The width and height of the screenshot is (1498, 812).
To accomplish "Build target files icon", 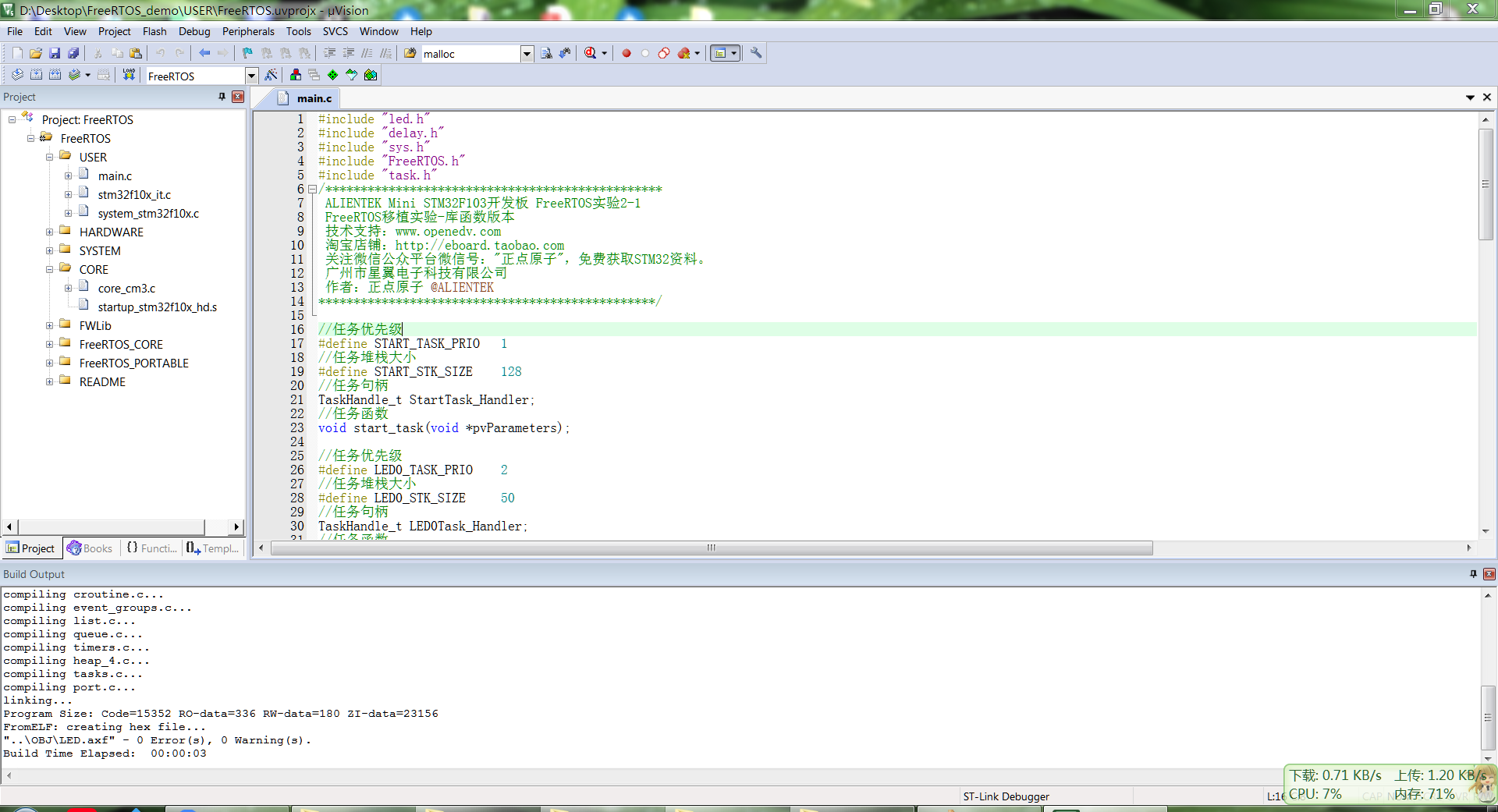I will click(x=36, y=75).
